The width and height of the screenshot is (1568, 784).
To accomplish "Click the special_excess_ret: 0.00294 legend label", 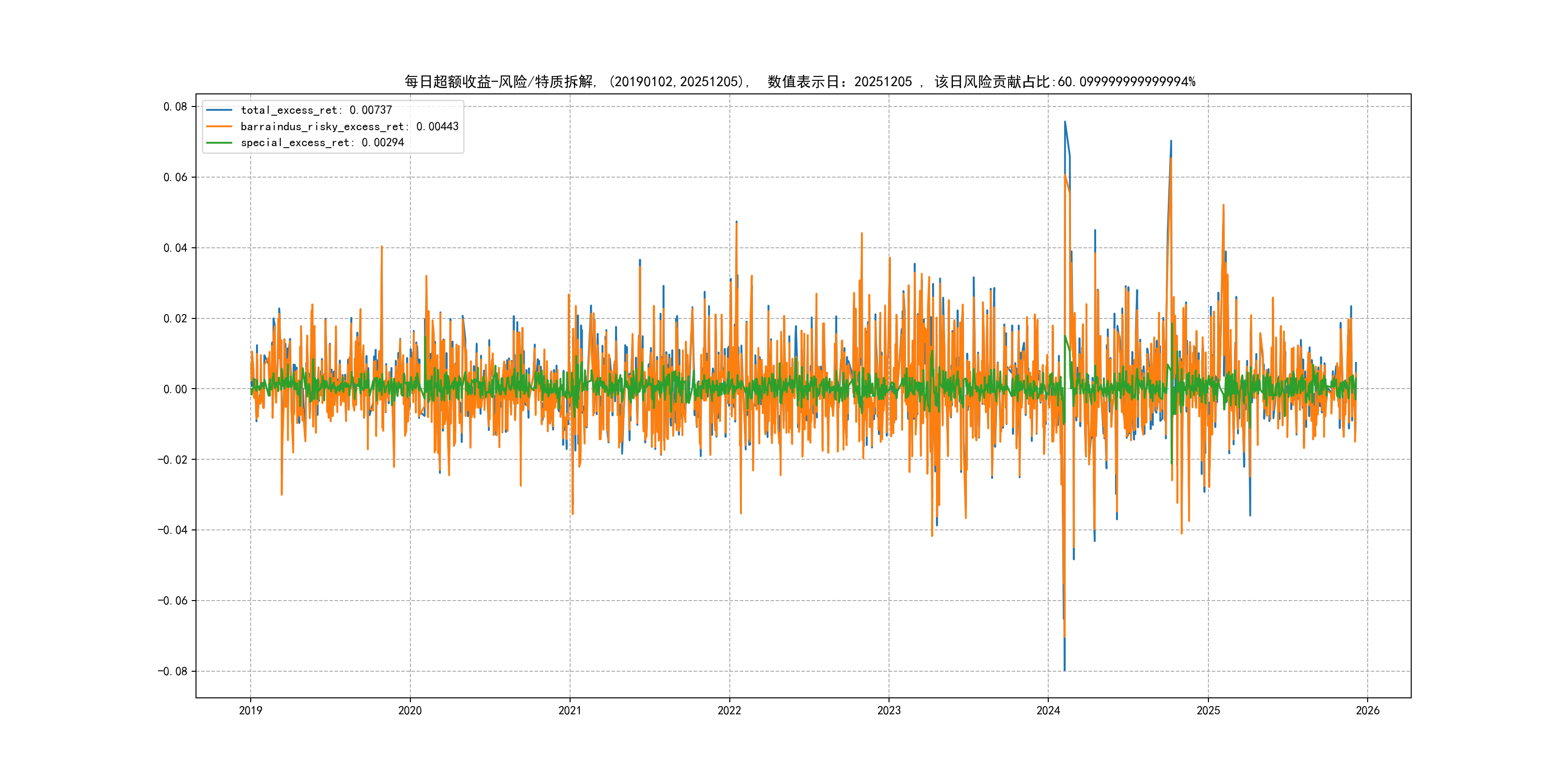I will point(322,142).
